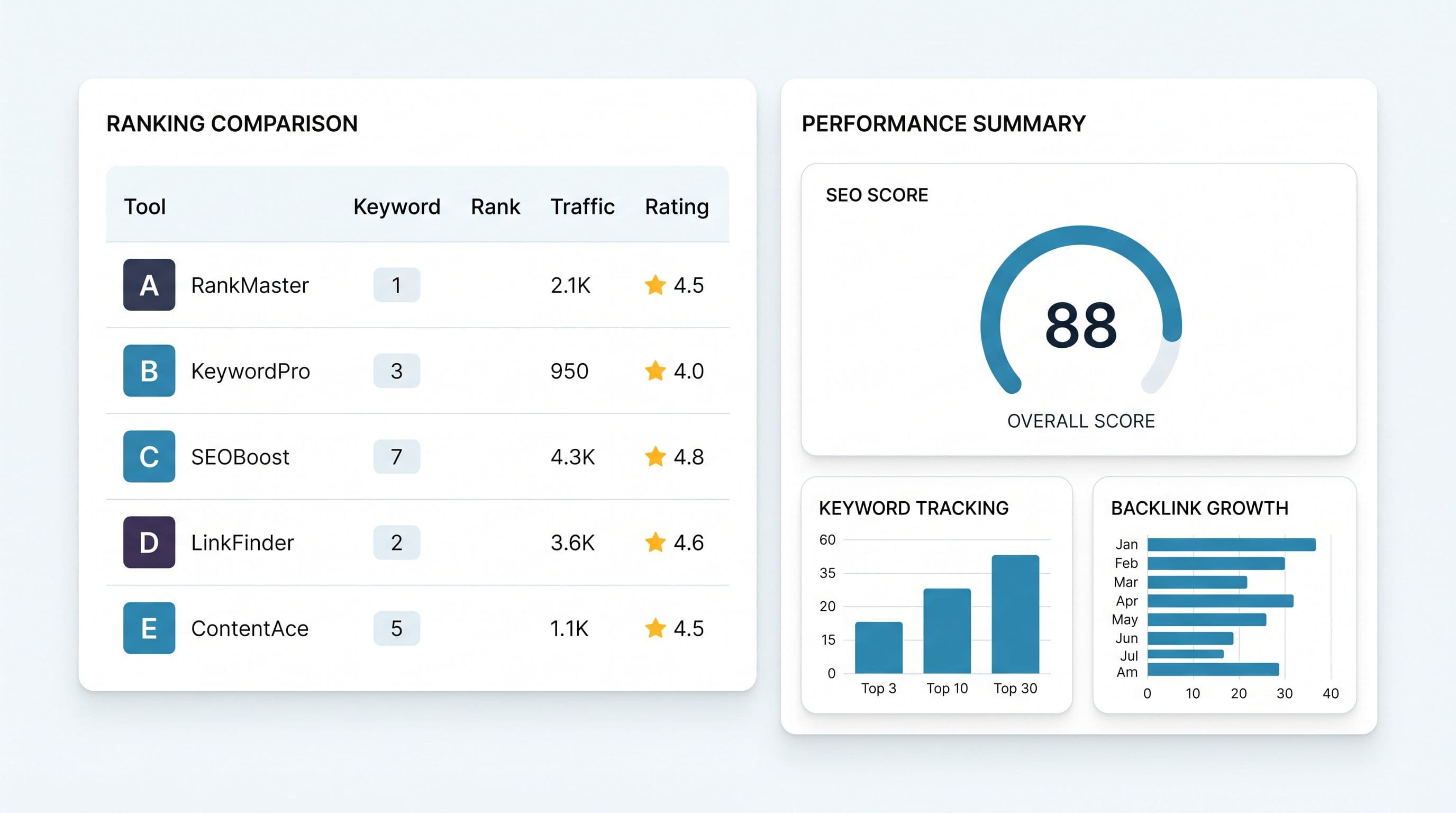Sort by the Rating column header
The height and width of the screenshot is (813, 1456).
click(677, 207)
